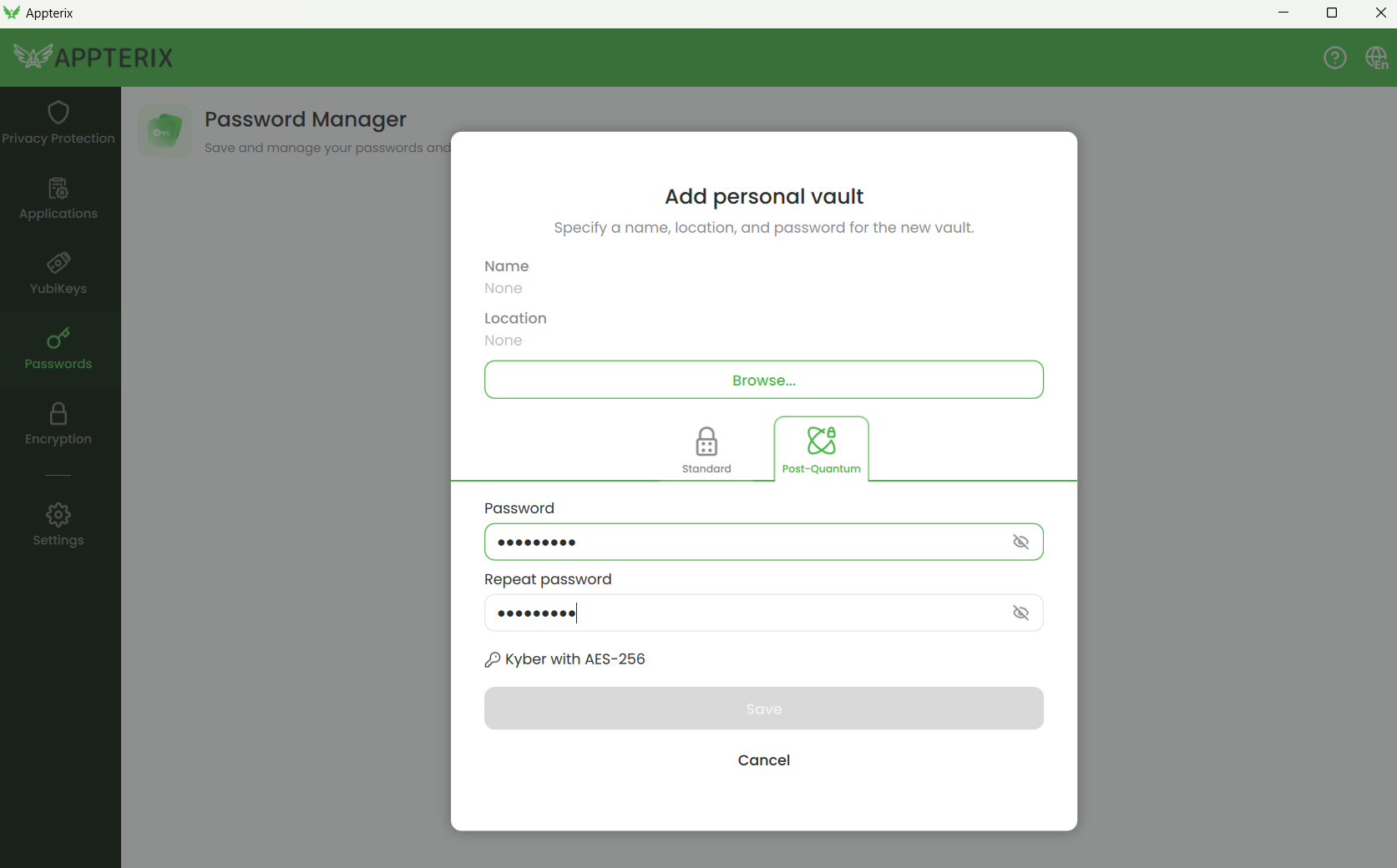Screen dimensions: 1397x868
Task: Open Privacy Protection in the sidebar
Action: (x=58, y=124)
